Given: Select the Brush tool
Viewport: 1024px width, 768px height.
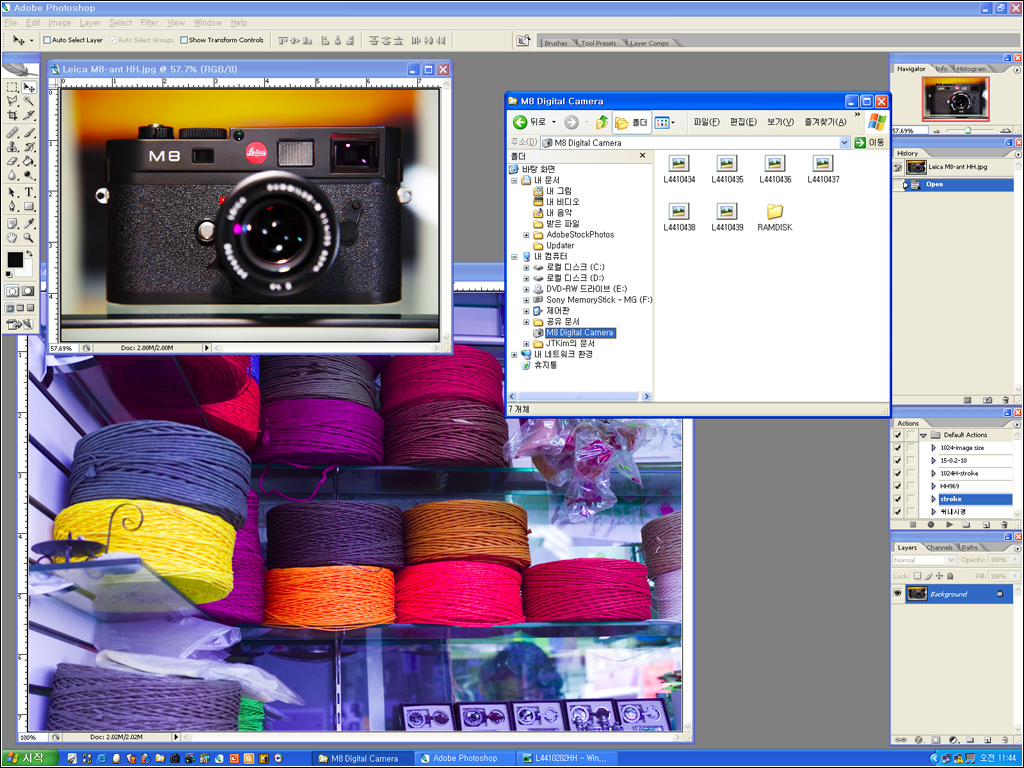Looking at the screenshot, I should tap(29, 133).
